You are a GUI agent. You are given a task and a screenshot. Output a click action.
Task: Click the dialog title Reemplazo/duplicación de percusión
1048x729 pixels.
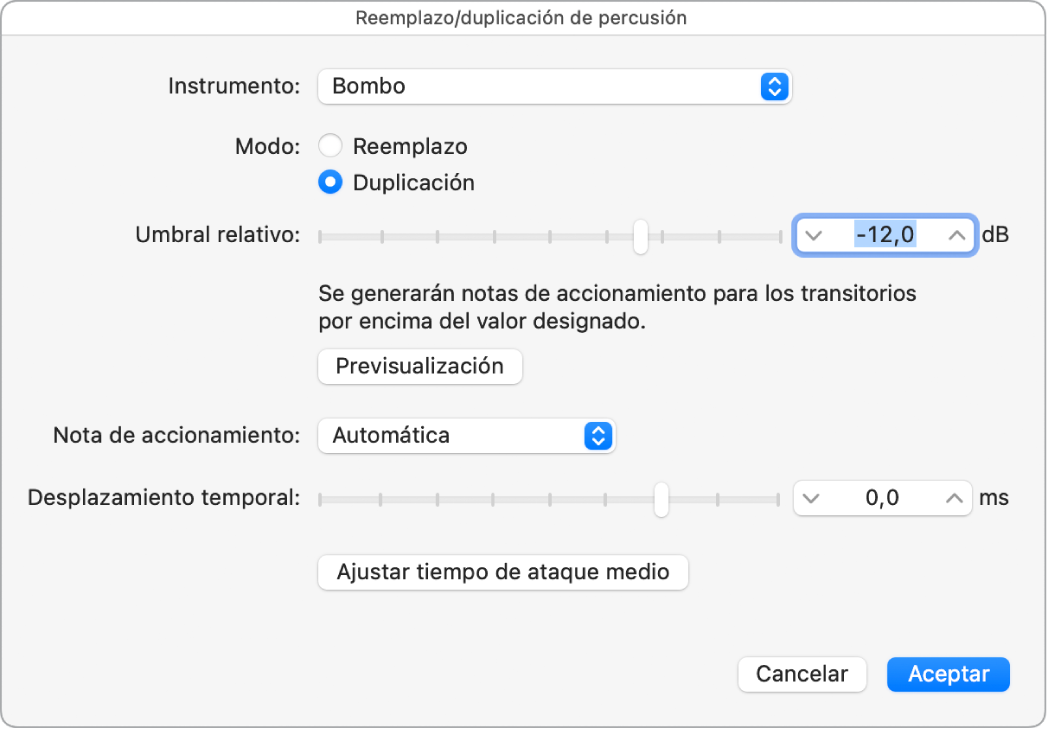click(x=523, y=17)
